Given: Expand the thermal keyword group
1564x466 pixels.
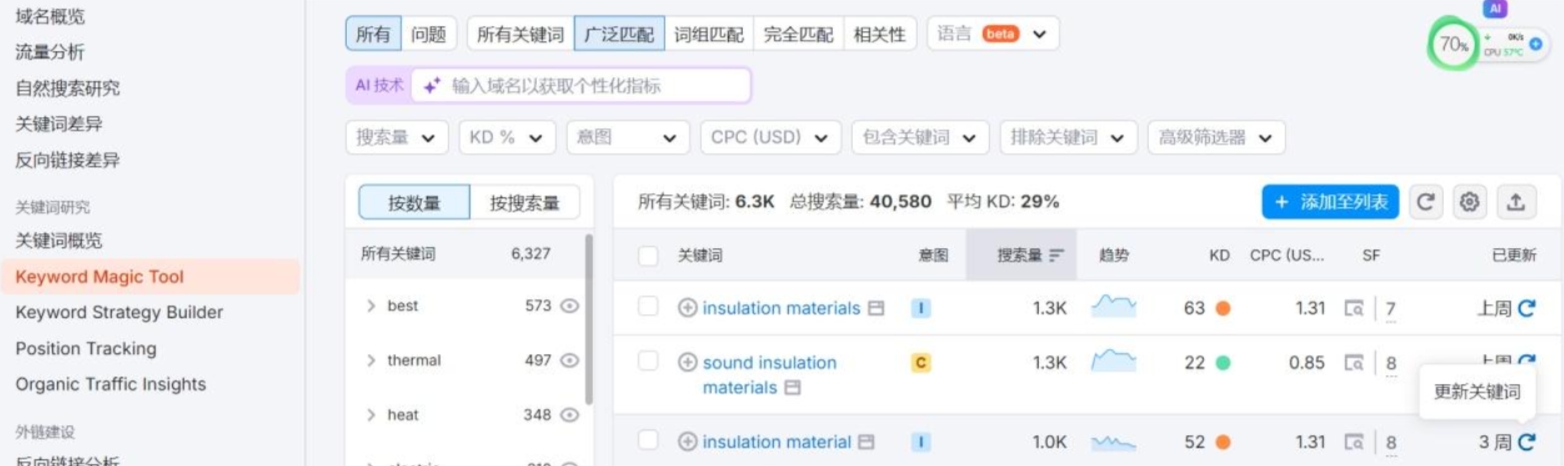Looking at the screenshot, I should (x=371, y=360).
